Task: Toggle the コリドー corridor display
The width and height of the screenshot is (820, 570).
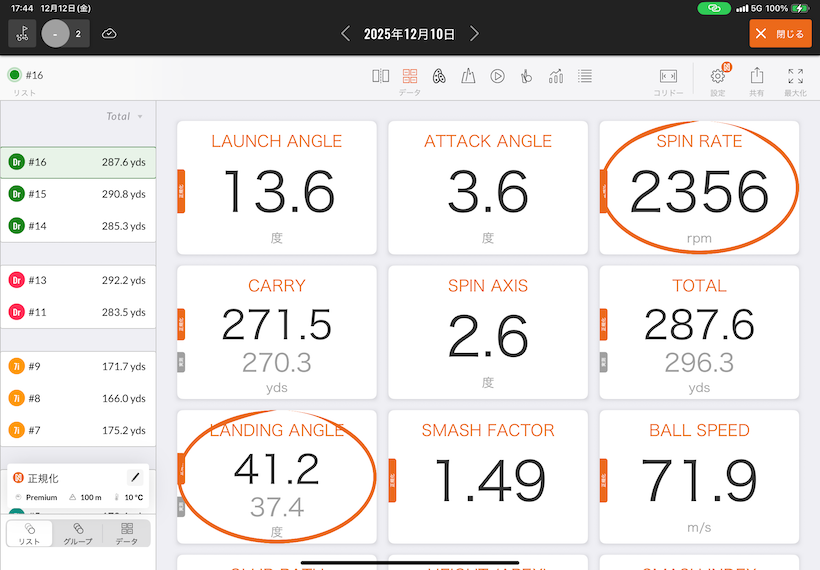Action: coord(668,77)
